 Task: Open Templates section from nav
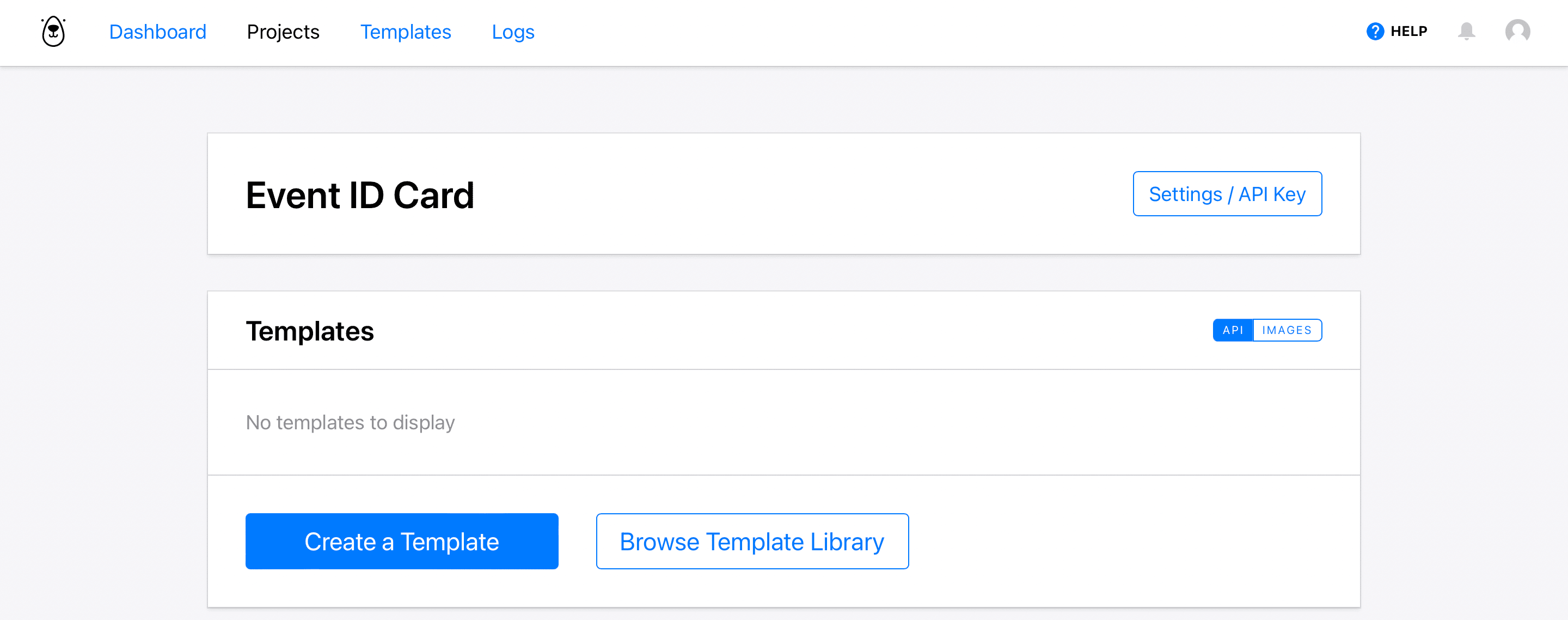pyautogui.click(x=405, y=32)
